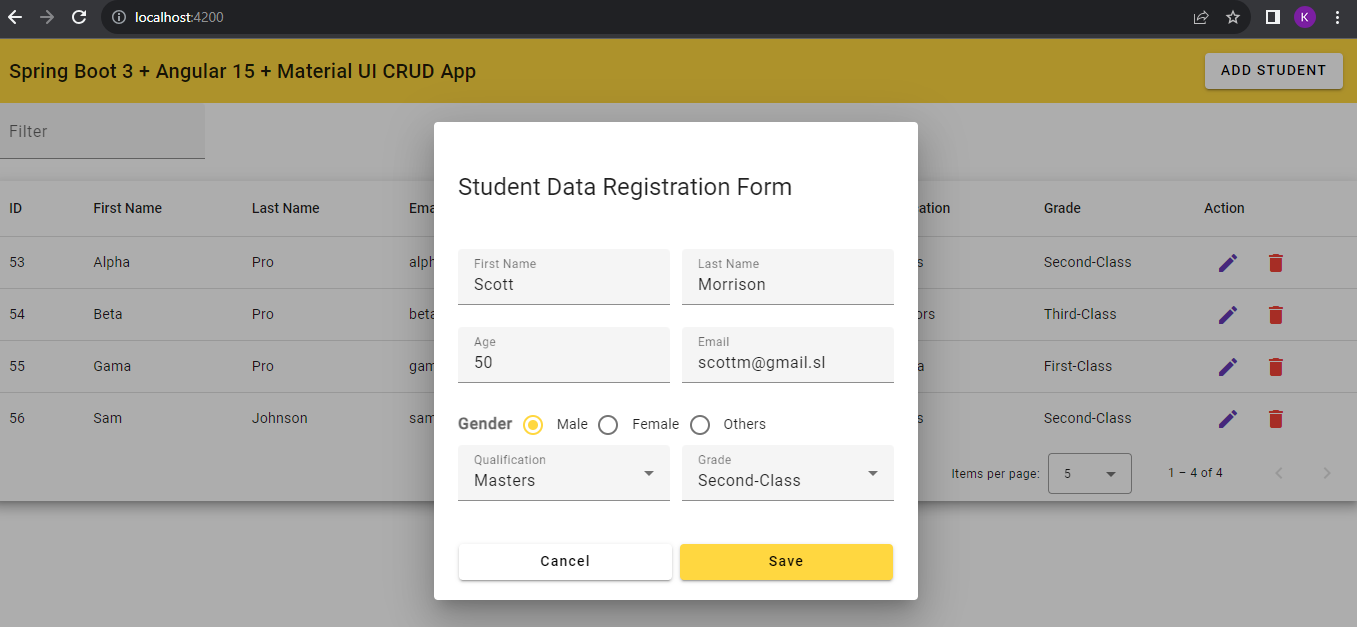Expand the Grade dropdown
Image resolution: width=1357 pixels, height=627 pixels.
787,473
